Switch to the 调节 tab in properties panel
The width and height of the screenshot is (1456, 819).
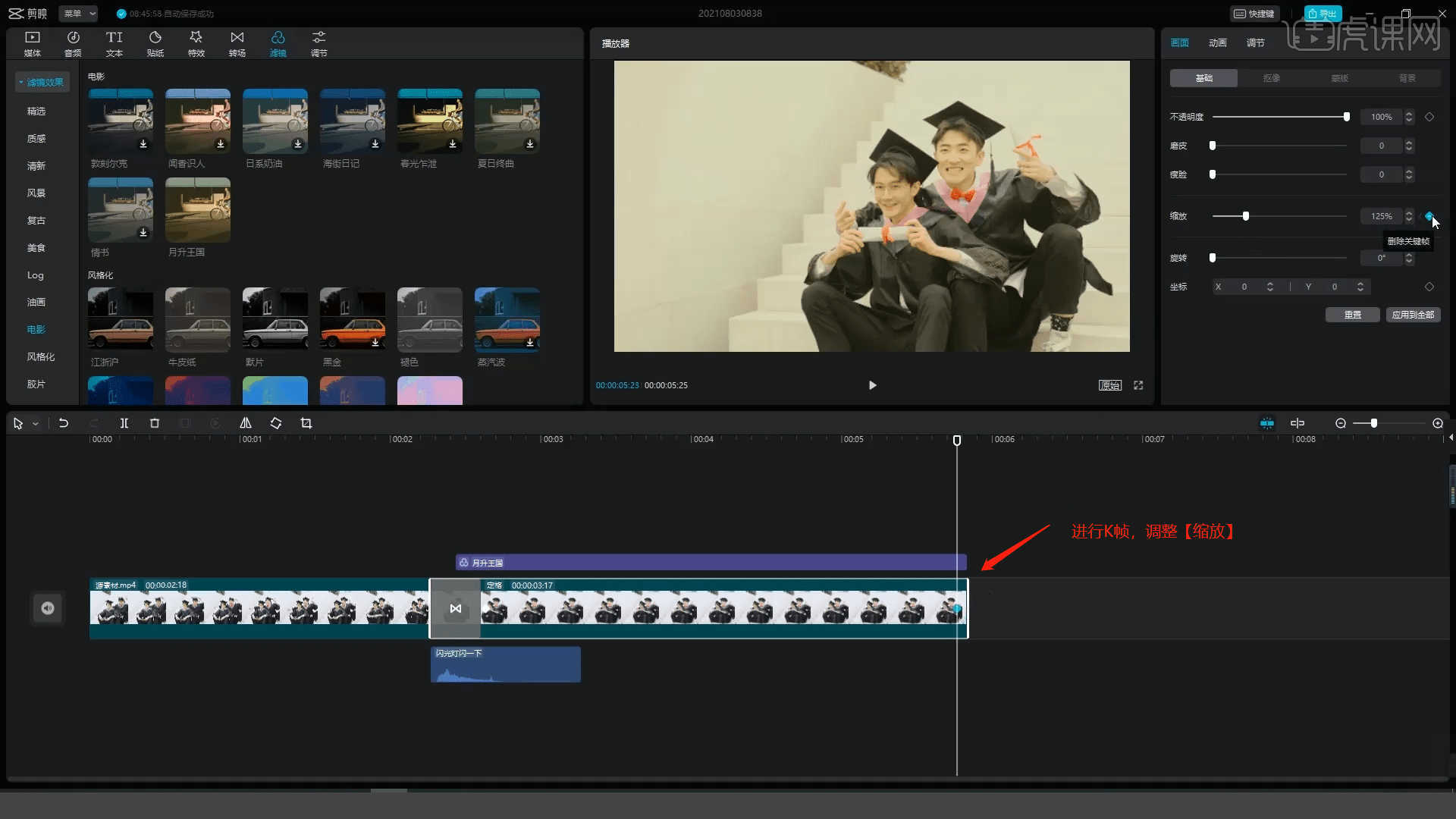[x=1256, y=43]
